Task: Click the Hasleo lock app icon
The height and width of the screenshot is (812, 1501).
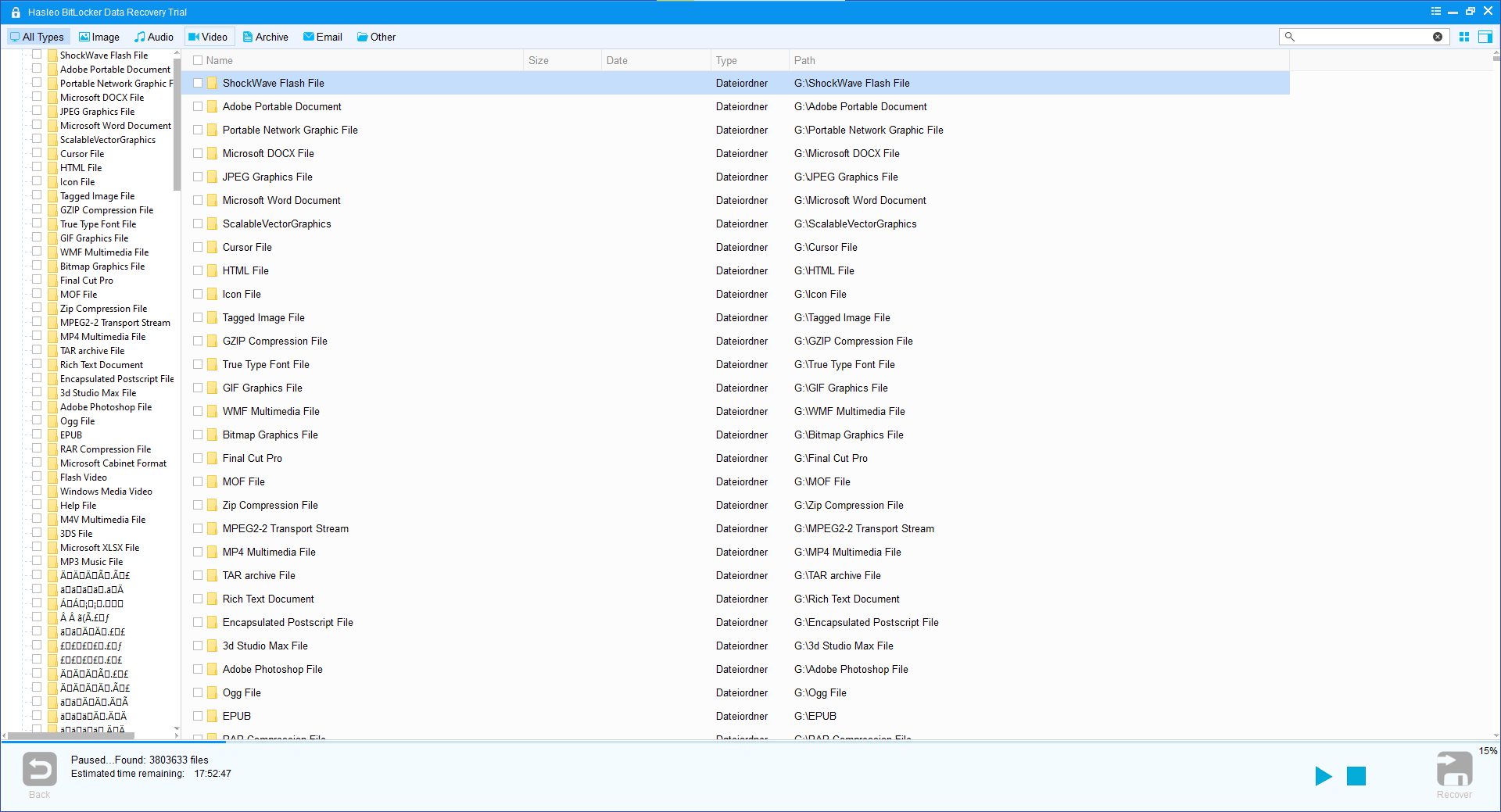Action: click(16, 12)
